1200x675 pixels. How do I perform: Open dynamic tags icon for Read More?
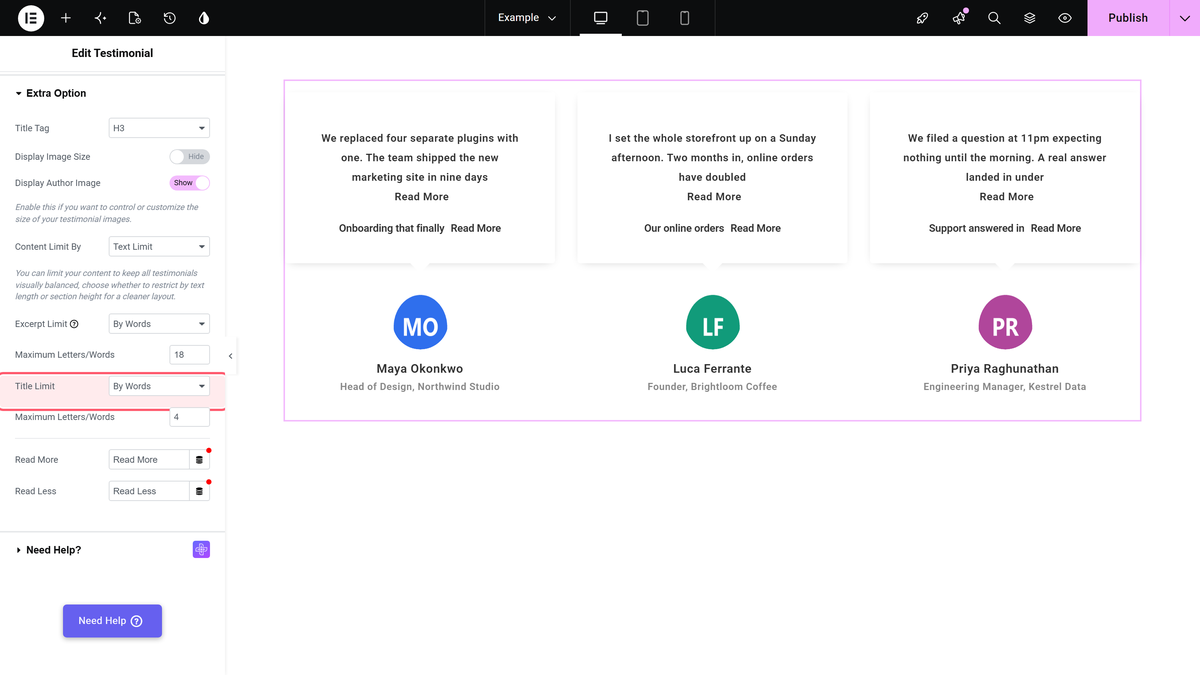click(199, 460)
